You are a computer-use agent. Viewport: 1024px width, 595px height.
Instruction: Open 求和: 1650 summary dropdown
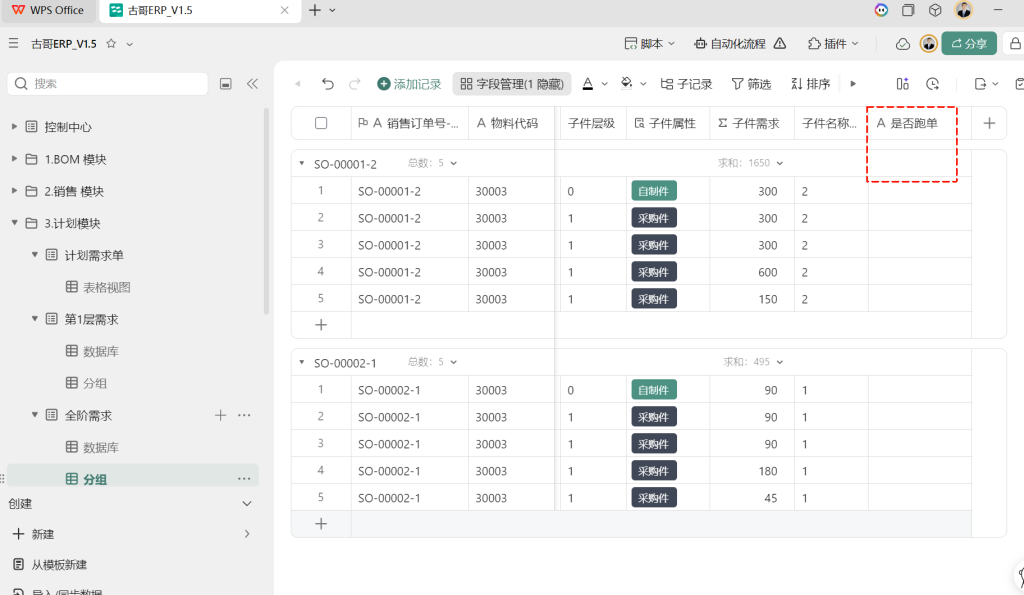(750, 163)
